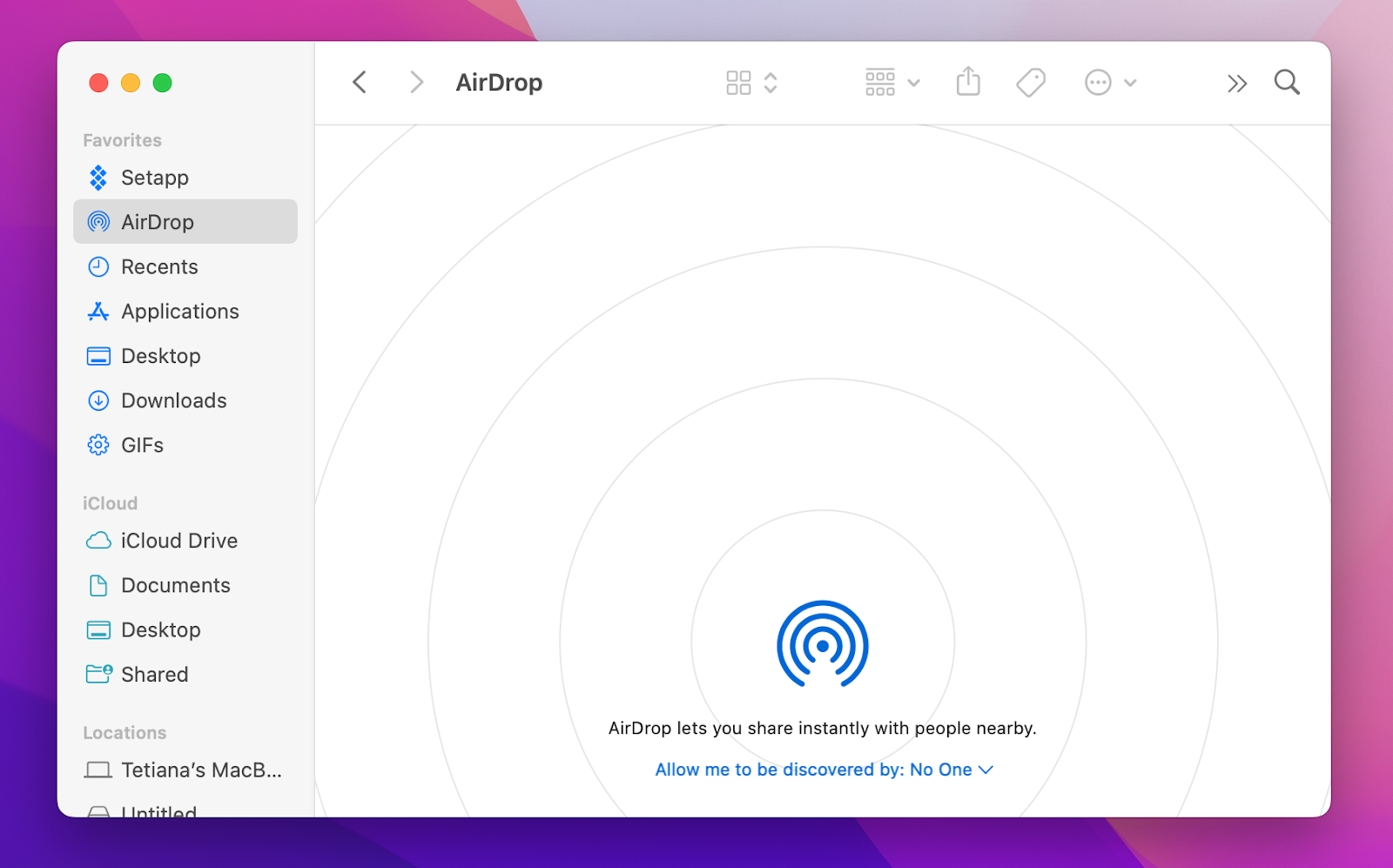The width and height of the screenshot is (1393, 868).
Task: Click the Setapp sidebar icon
Action: (98, 178)
